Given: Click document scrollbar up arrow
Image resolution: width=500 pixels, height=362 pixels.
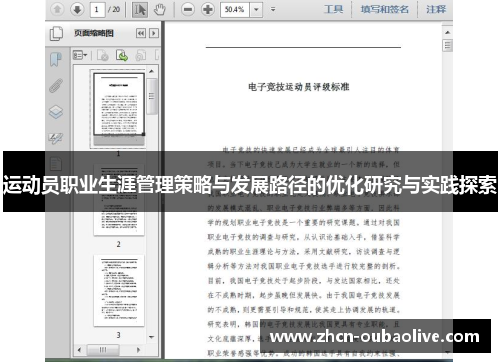Looking at the screenshot, I should click(x=447, y=32).
